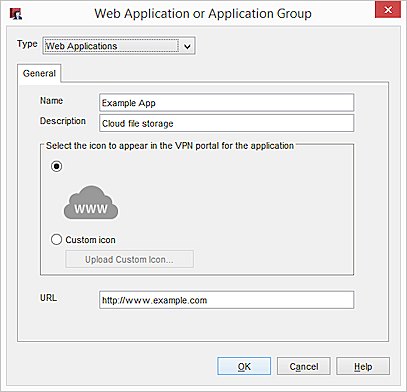Select the default WWW icon radio button
Image resolution: width=407 pixels, height=392 pixels.
[56, 166]
